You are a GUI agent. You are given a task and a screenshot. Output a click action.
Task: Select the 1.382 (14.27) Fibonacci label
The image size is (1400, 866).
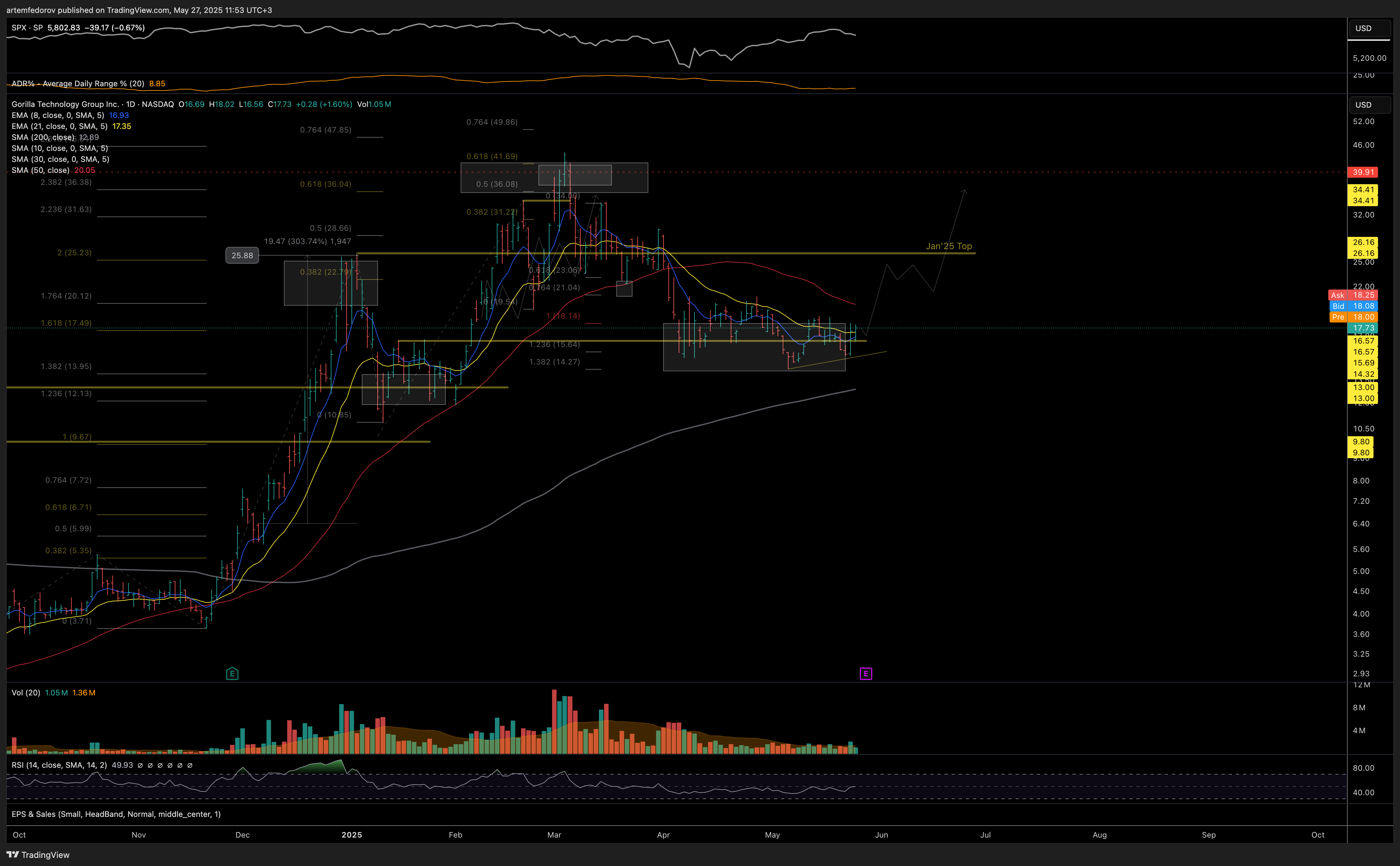pos(554,362)
